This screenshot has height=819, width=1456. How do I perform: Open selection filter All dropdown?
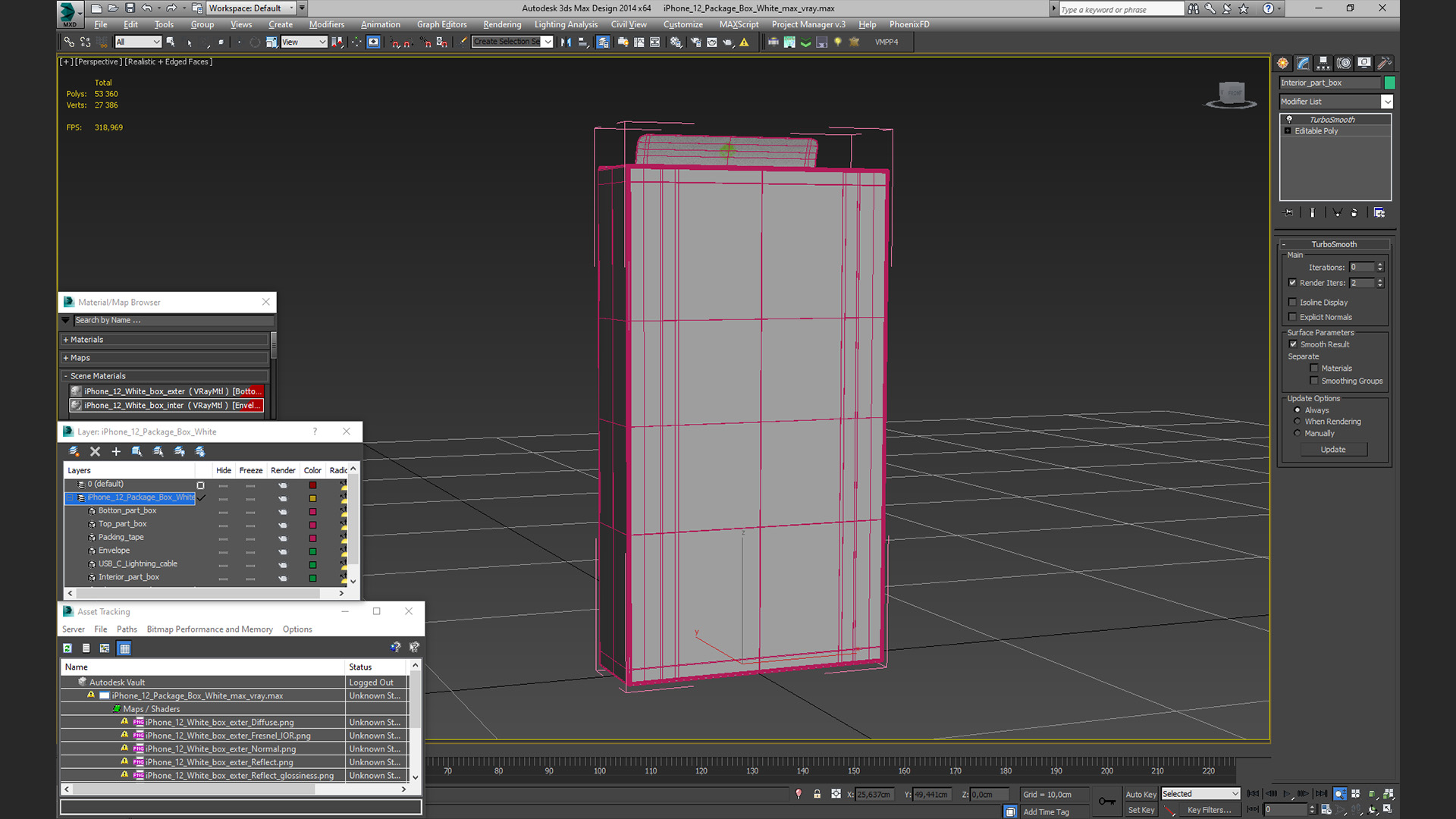[x=138, y=42]
